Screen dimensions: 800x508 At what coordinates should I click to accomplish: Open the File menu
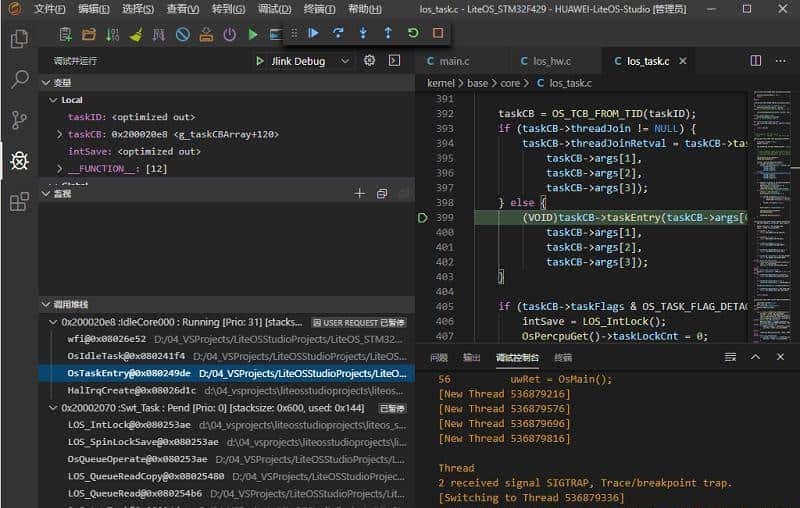click(49, 9)
